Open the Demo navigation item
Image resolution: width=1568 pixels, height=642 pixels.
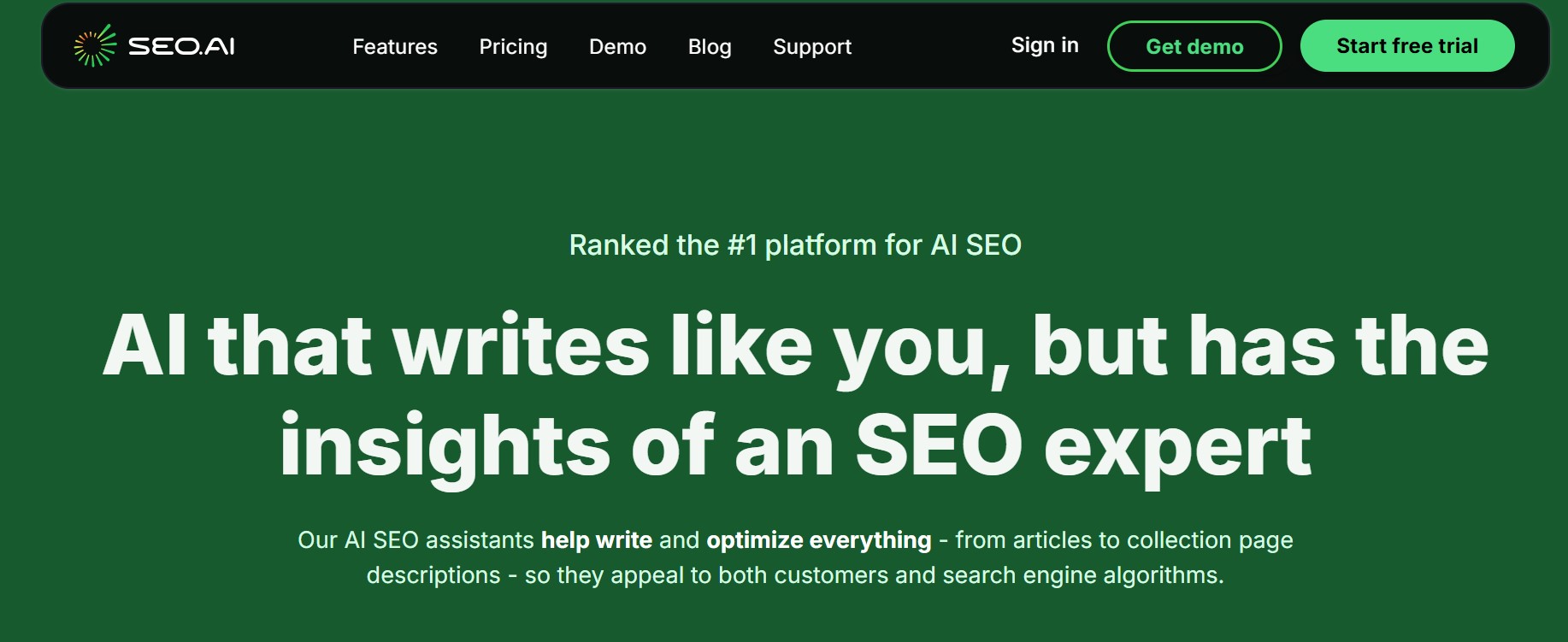pyautogui.click(x=617, y=47)
